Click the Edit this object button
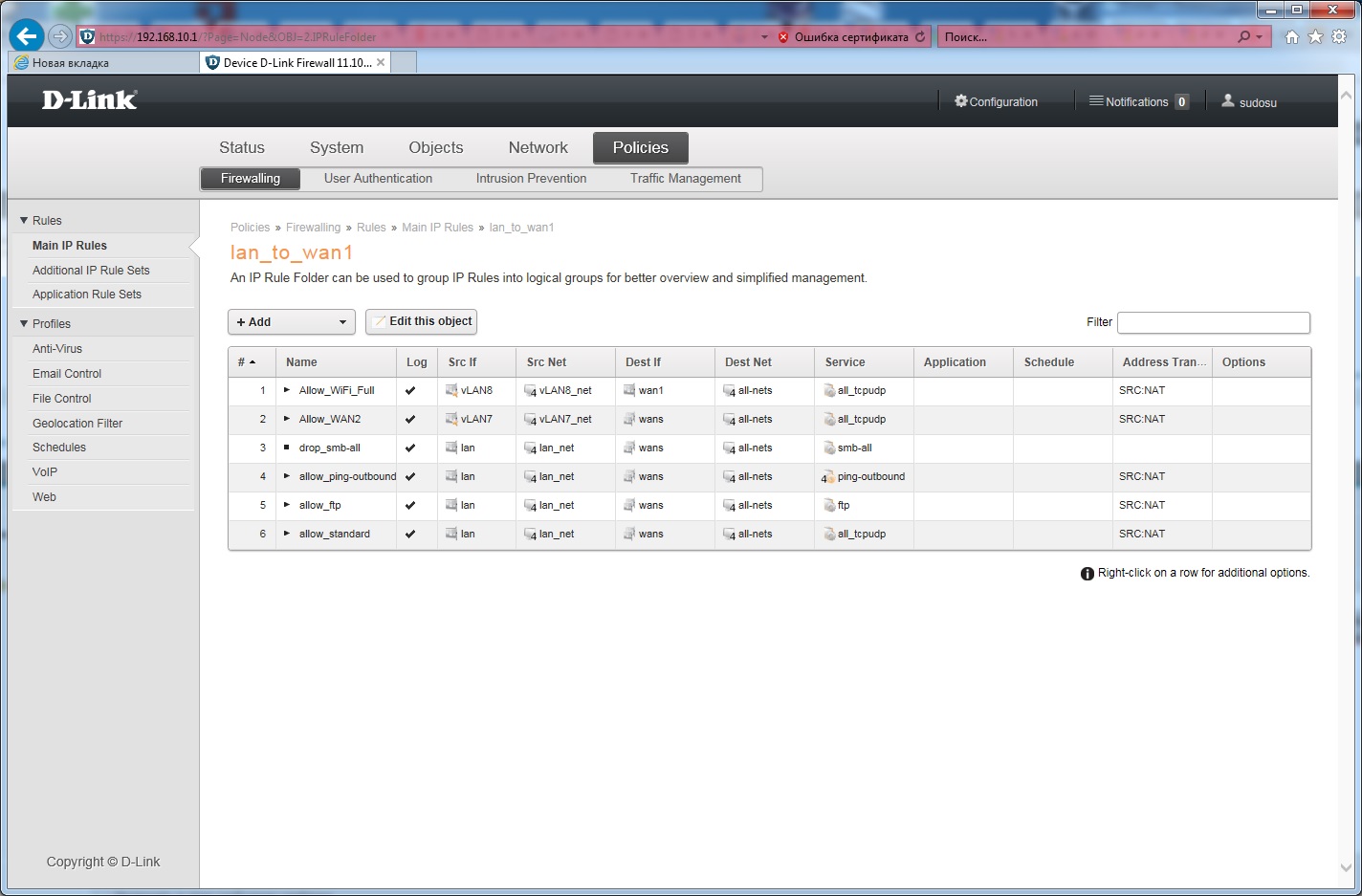This screenshot has width=1362, height=896. [421, 321]
